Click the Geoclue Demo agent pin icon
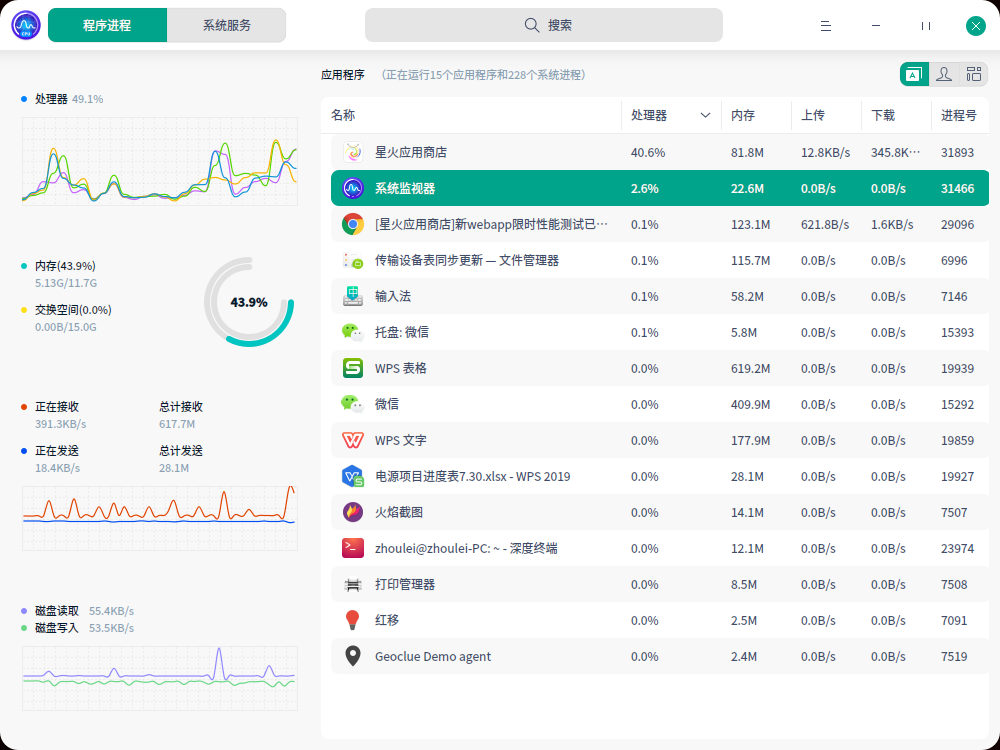Viewport: 1000px width, 750px height. 353,656
